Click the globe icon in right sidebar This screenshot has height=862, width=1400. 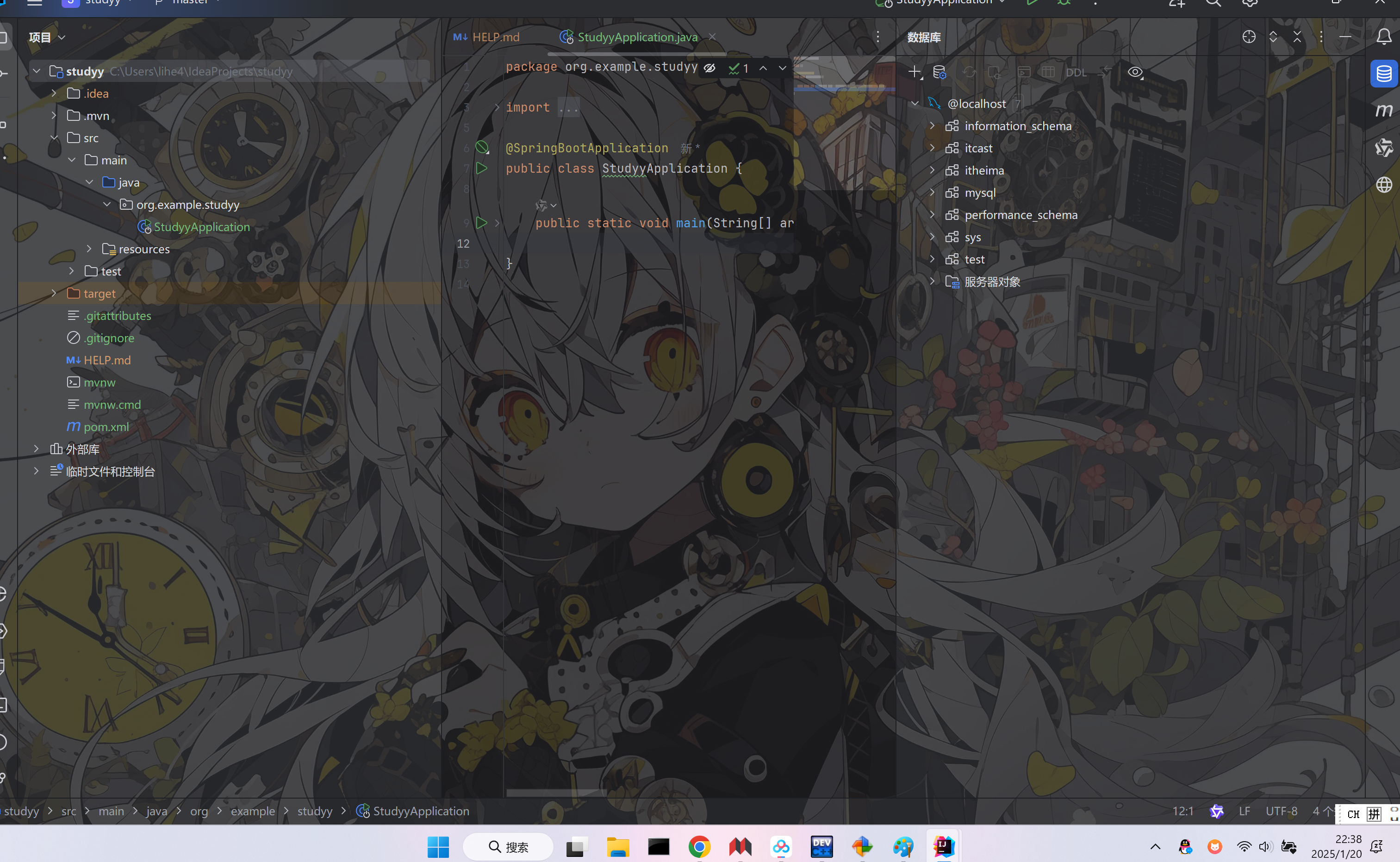pyautogui.click(x=1383, y=185)
